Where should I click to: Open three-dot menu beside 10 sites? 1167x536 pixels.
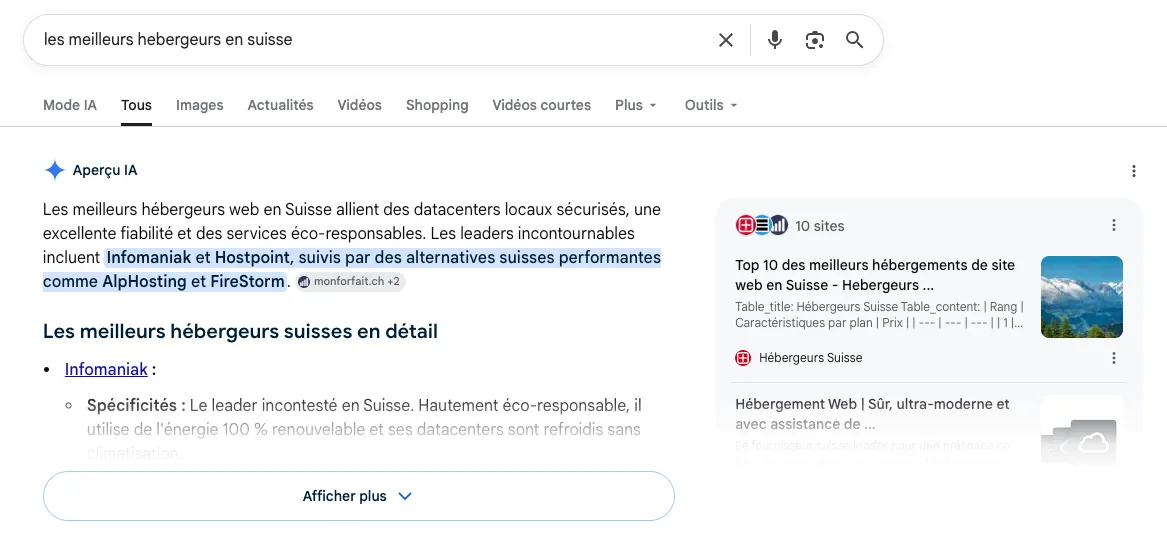click(x=1113, y=225)
